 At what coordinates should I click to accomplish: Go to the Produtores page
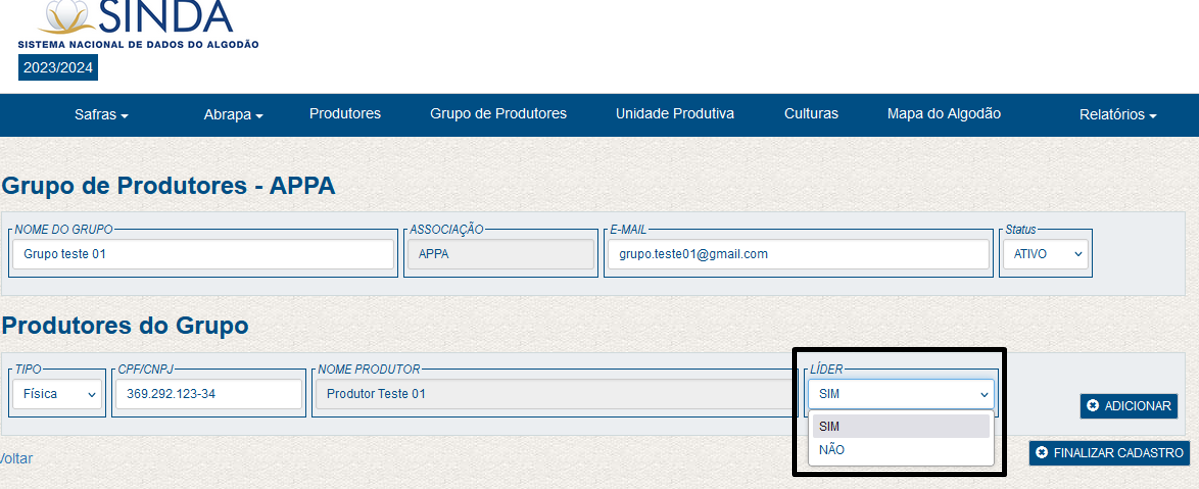point(345,114)
